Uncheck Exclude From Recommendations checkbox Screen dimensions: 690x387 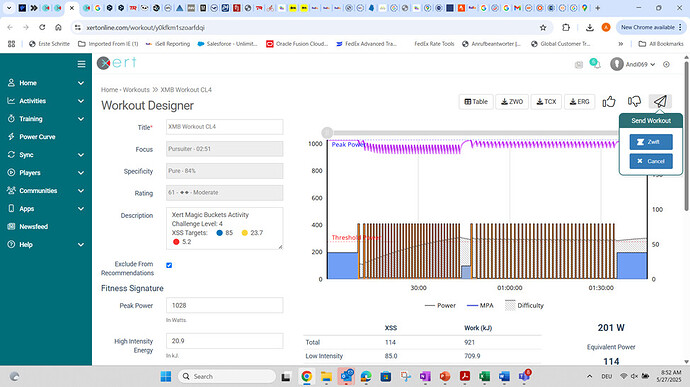click(x=169, y=265)
